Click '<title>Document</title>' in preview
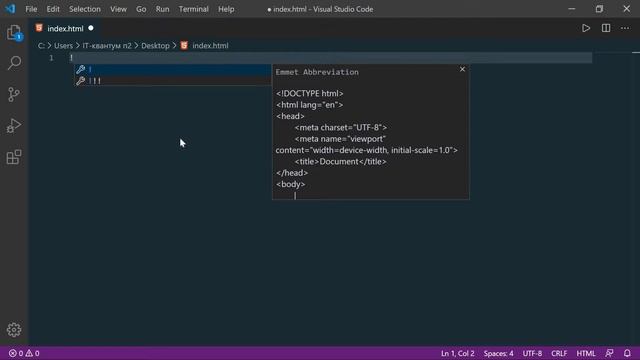This screenshot has width=640, height=360. click(340, 162)
